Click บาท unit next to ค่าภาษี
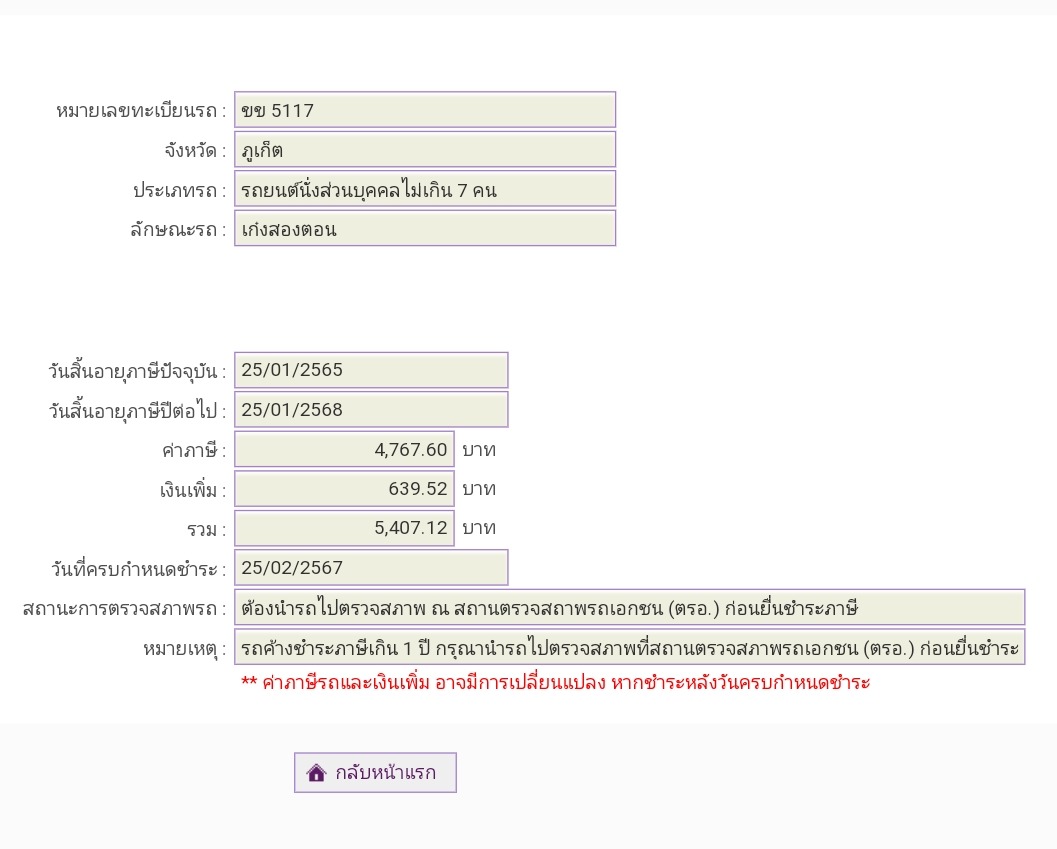 [x=479, y=450]
